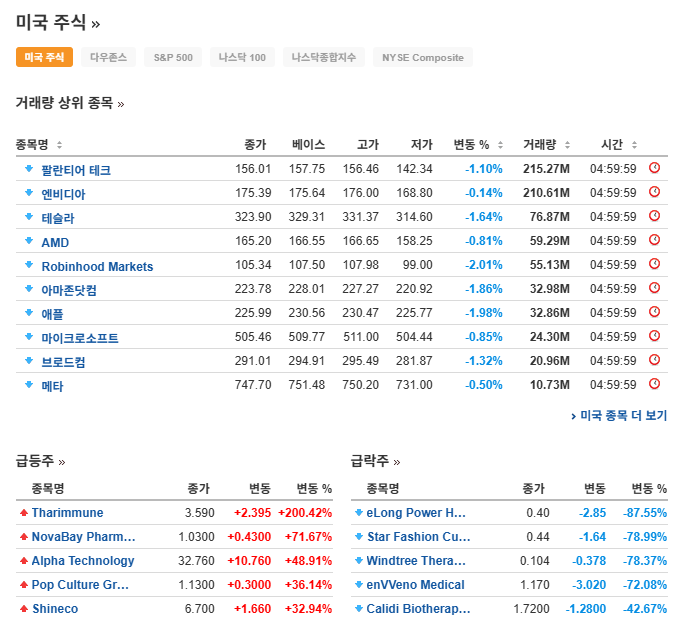Screen dimensions: 681x633
Task: Switch to the S&P 500 tab
Action: pyautogui.click(x=173, y=57)
